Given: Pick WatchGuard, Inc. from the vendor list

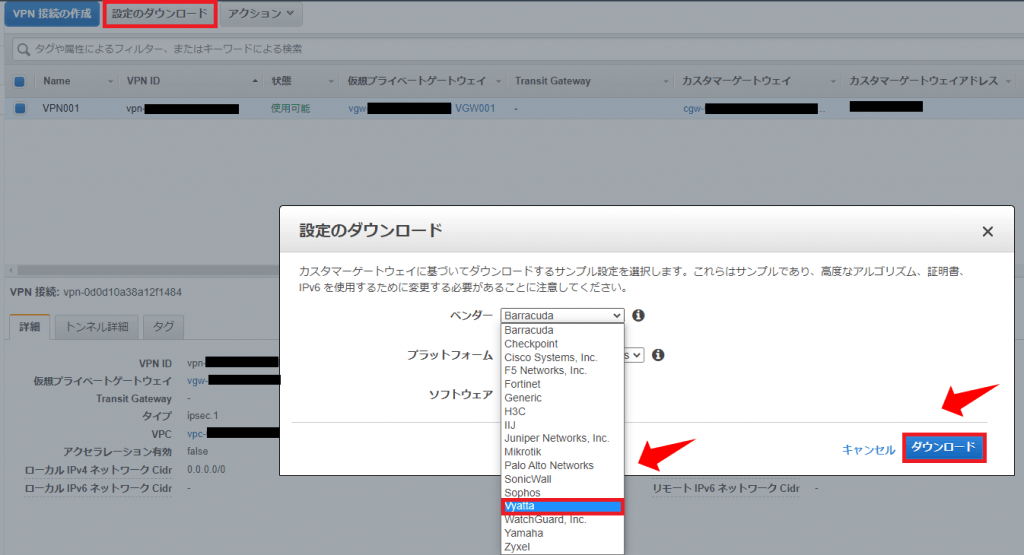Looking at the screenshot, I should pyautogui.click(x=562, y=520).
